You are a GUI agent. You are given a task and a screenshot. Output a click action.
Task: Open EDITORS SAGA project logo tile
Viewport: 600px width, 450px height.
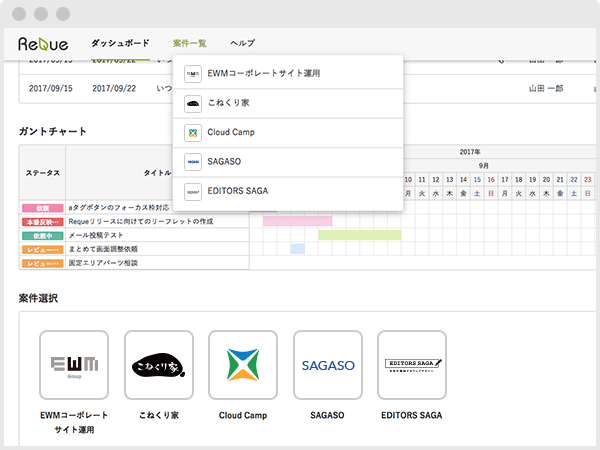(412, 365)
